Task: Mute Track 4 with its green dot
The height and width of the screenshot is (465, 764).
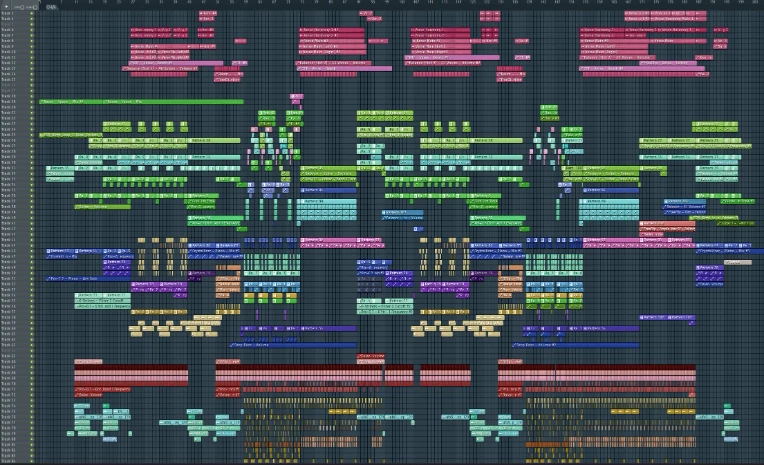Action: 32,19
